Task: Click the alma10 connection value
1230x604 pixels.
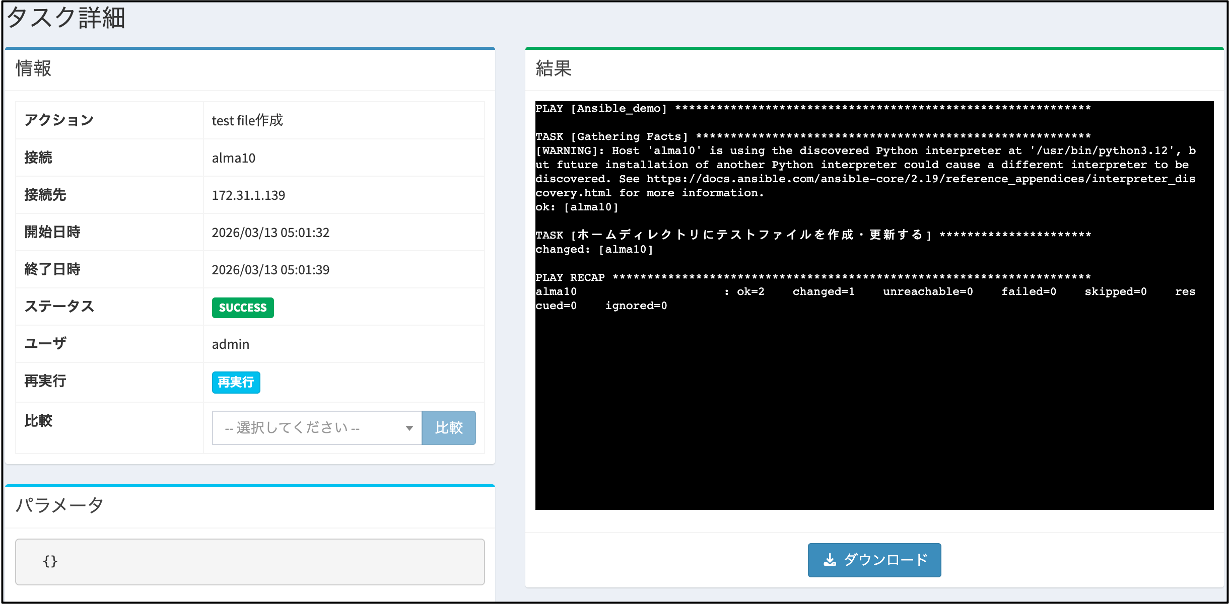Action: [x=234, y=158]
